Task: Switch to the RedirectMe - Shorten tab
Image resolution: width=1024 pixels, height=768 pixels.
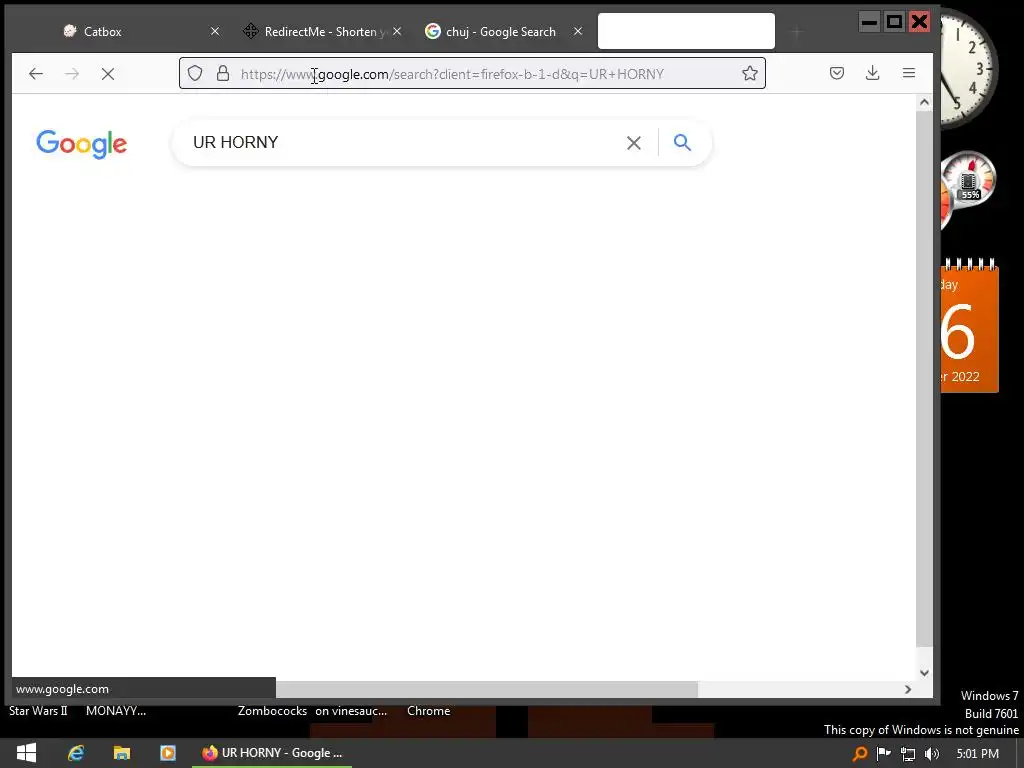Action: [321, 31]
